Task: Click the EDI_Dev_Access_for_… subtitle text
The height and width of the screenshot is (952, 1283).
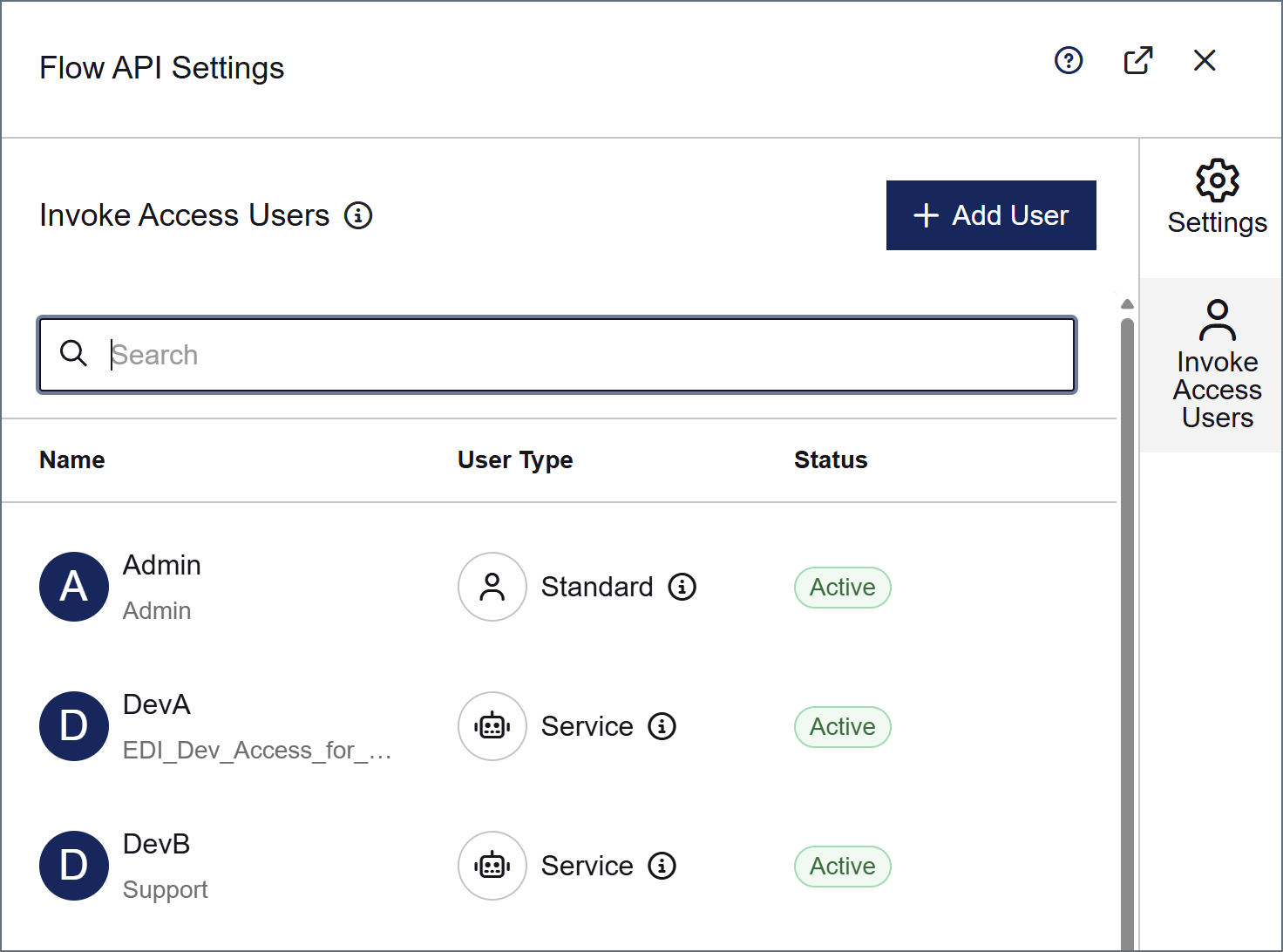Action: pyautogui.click(x=257, y=751)
